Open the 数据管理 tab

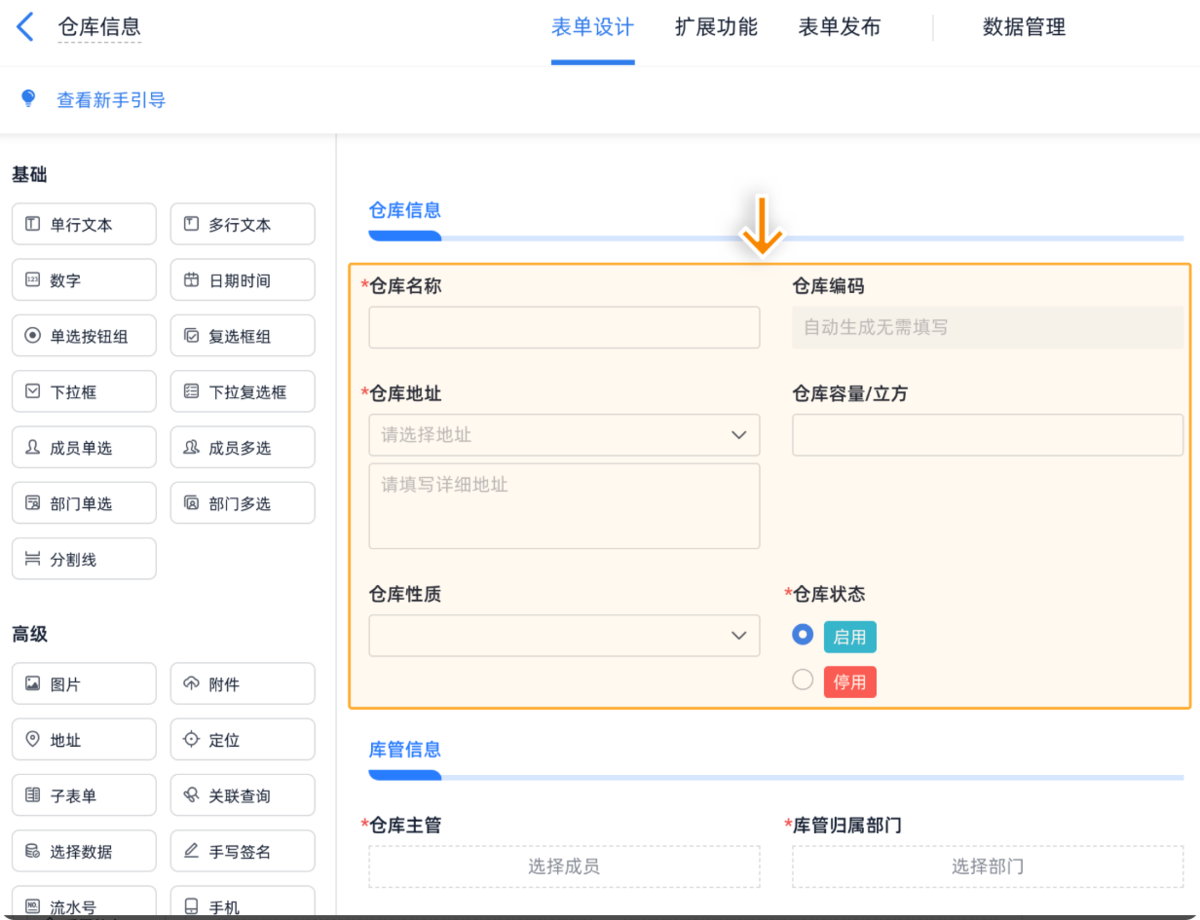coord(1024,28)
